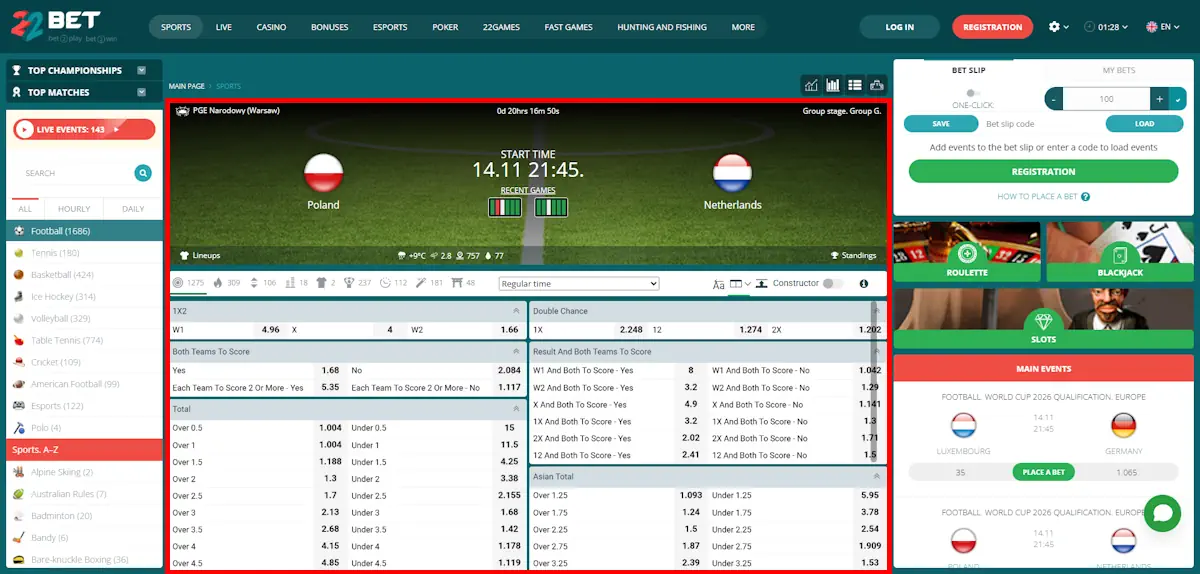Screen dimensions: 1200x574
Task: Select the goalpost 48 markets filter
Action: click(464, 283)
